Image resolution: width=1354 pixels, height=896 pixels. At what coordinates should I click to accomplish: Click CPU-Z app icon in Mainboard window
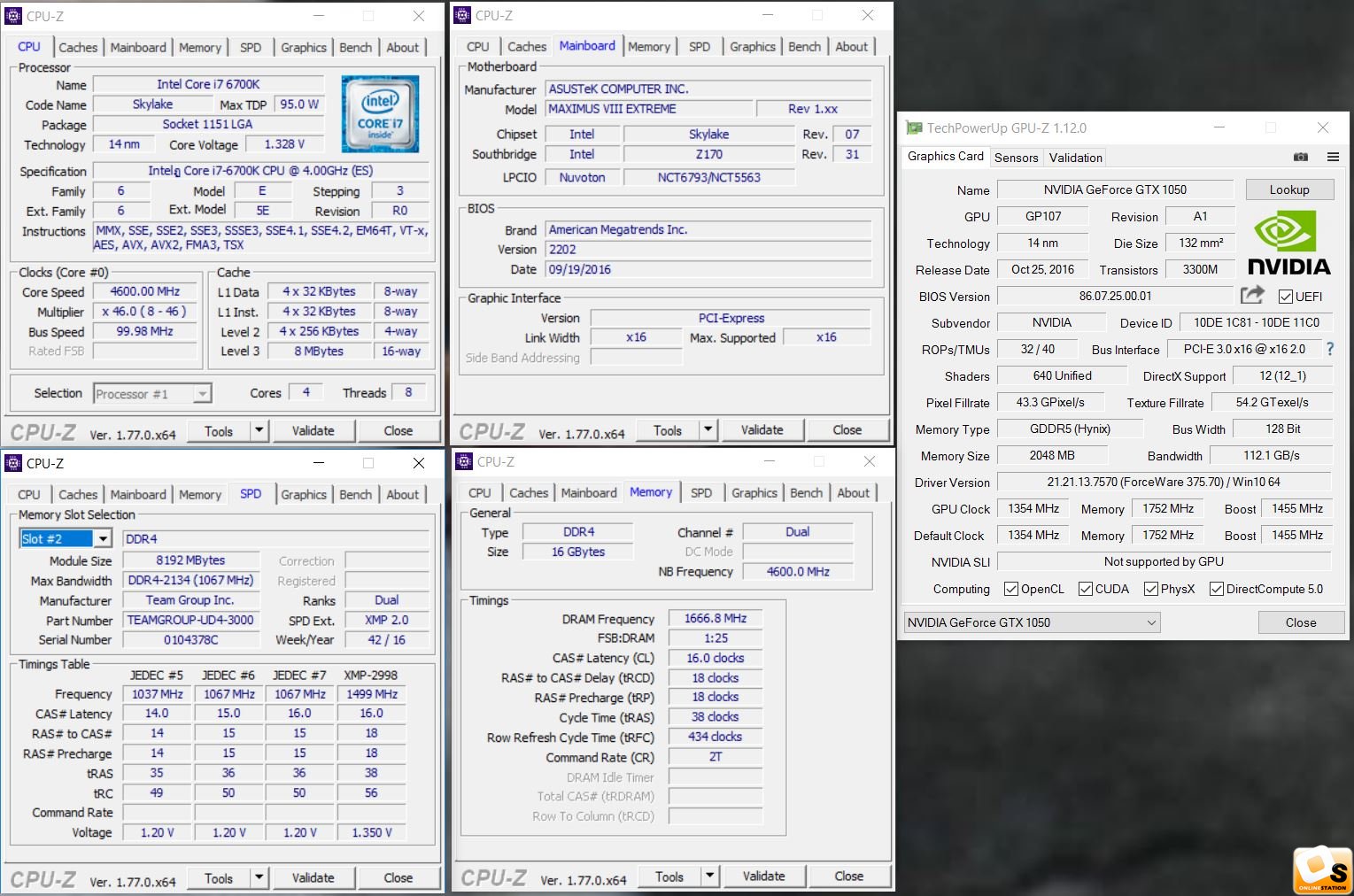click(463, 15)
